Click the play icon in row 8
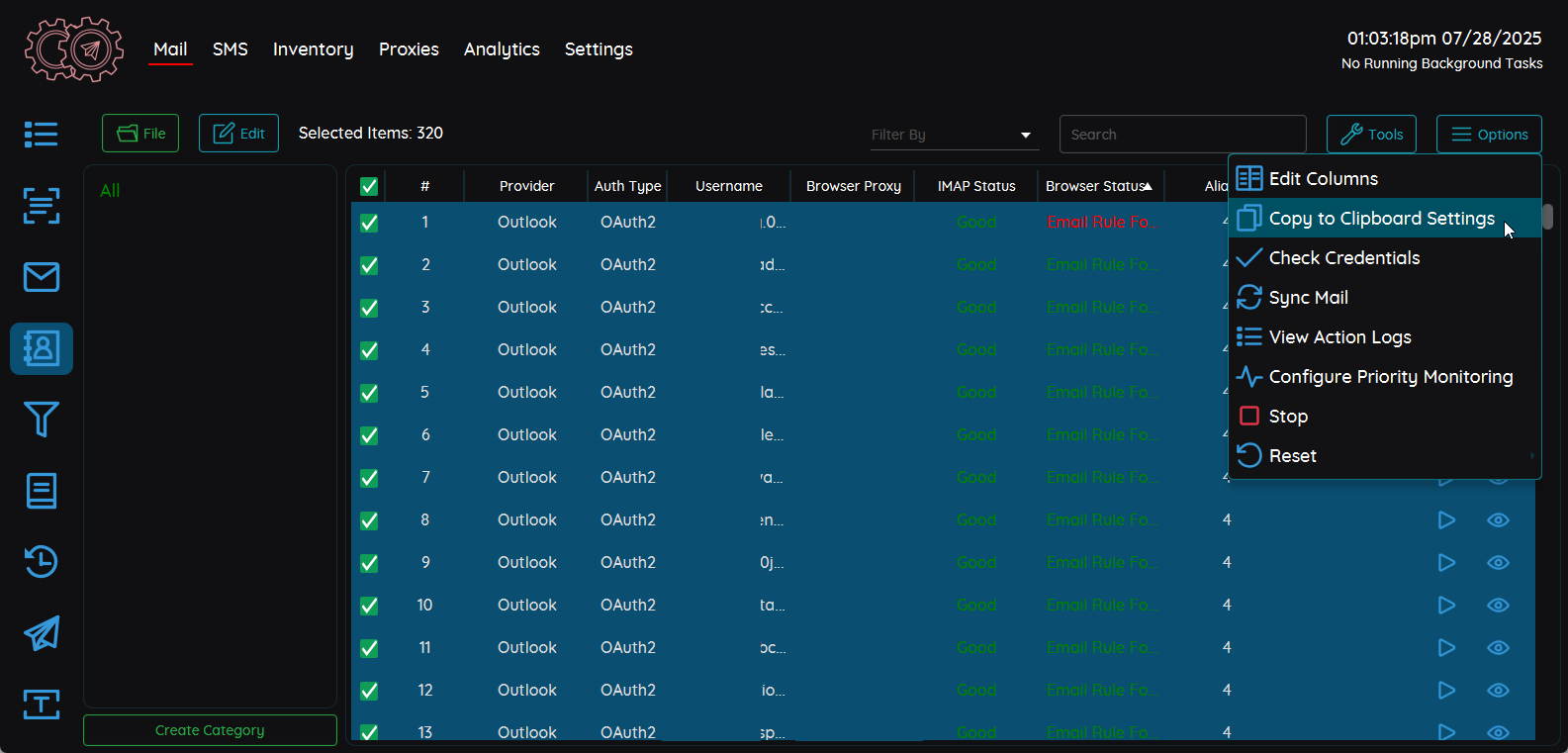Image resolution: width=1568 pixels, height=753 pixels. [x=1446, y=519]
